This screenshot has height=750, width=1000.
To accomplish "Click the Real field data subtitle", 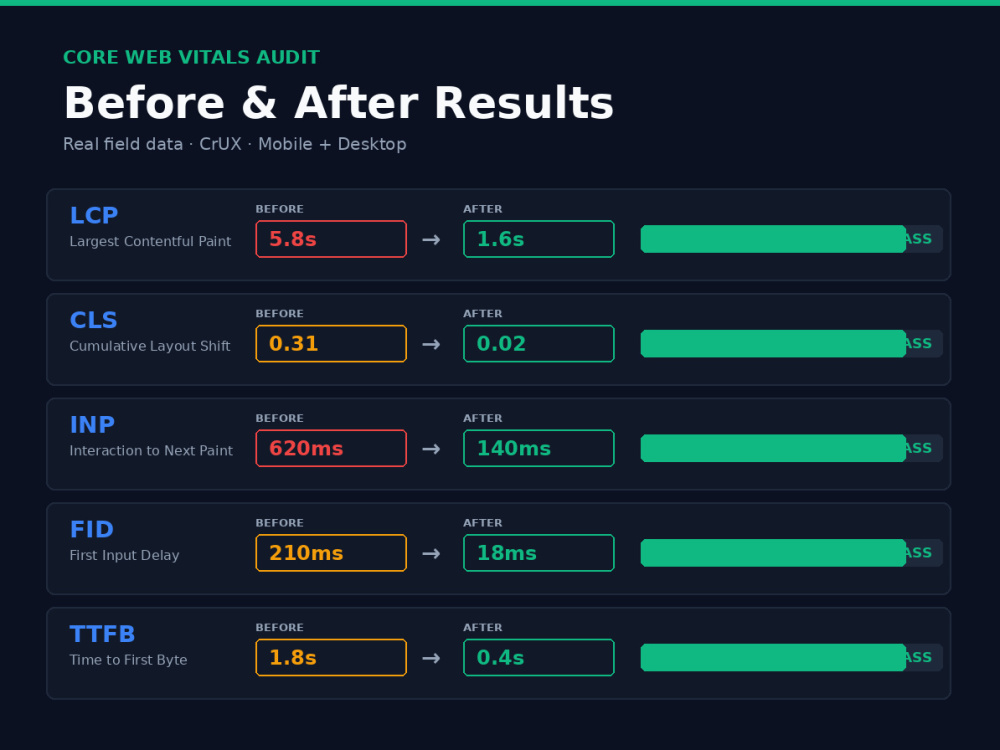I will 235,144.
